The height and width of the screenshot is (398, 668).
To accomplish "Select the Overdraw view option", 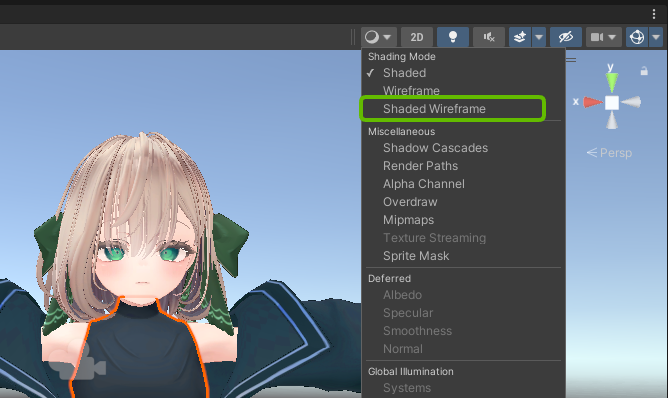I will (410, 202).
